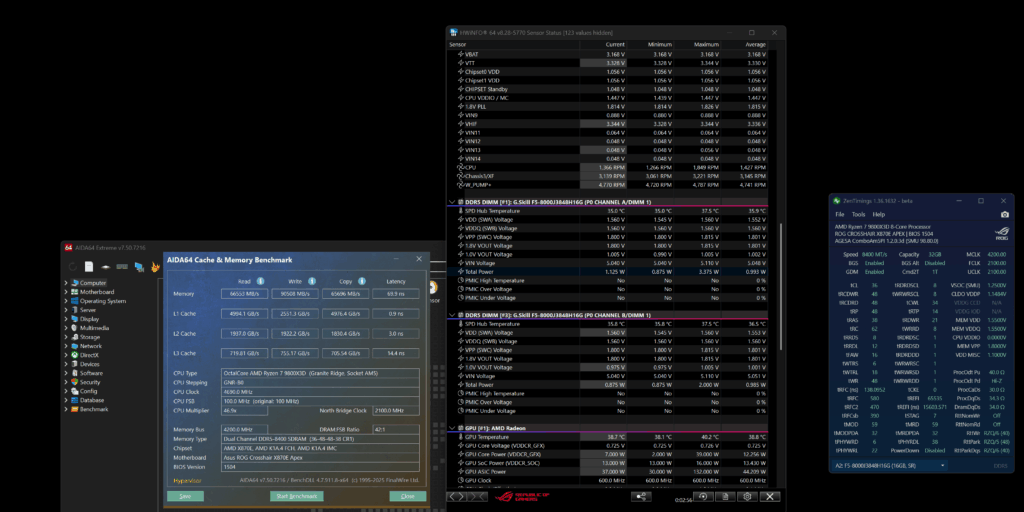Click Memory Read value 66553 MB/s

(x=244, y=294)
